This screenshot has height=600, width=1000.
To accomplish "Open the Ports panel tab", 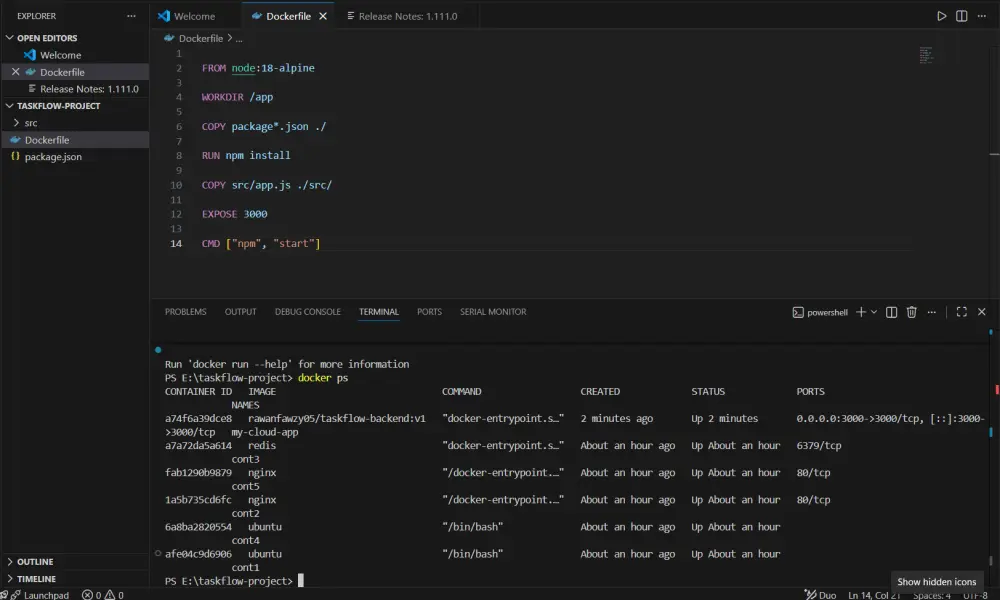I will coord(429,312).
